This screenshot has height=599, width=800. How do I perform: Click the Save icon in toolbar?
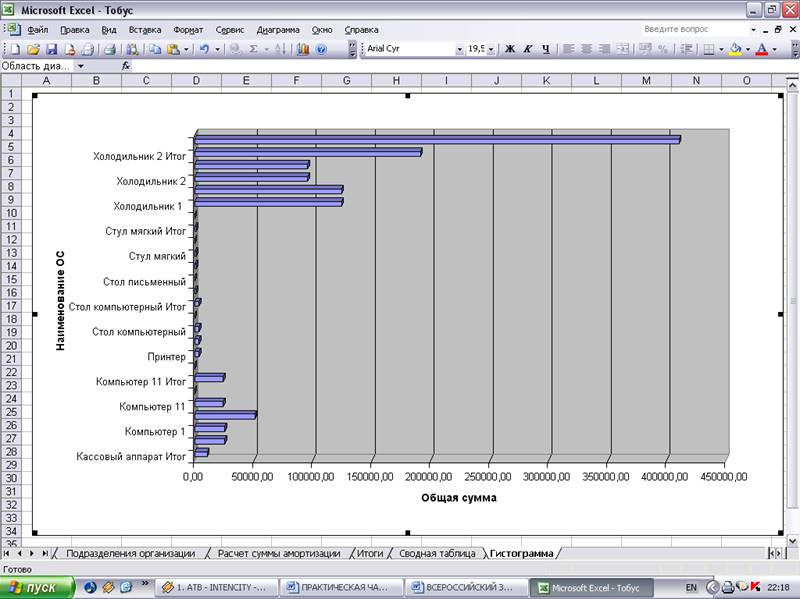coord(51,48)
